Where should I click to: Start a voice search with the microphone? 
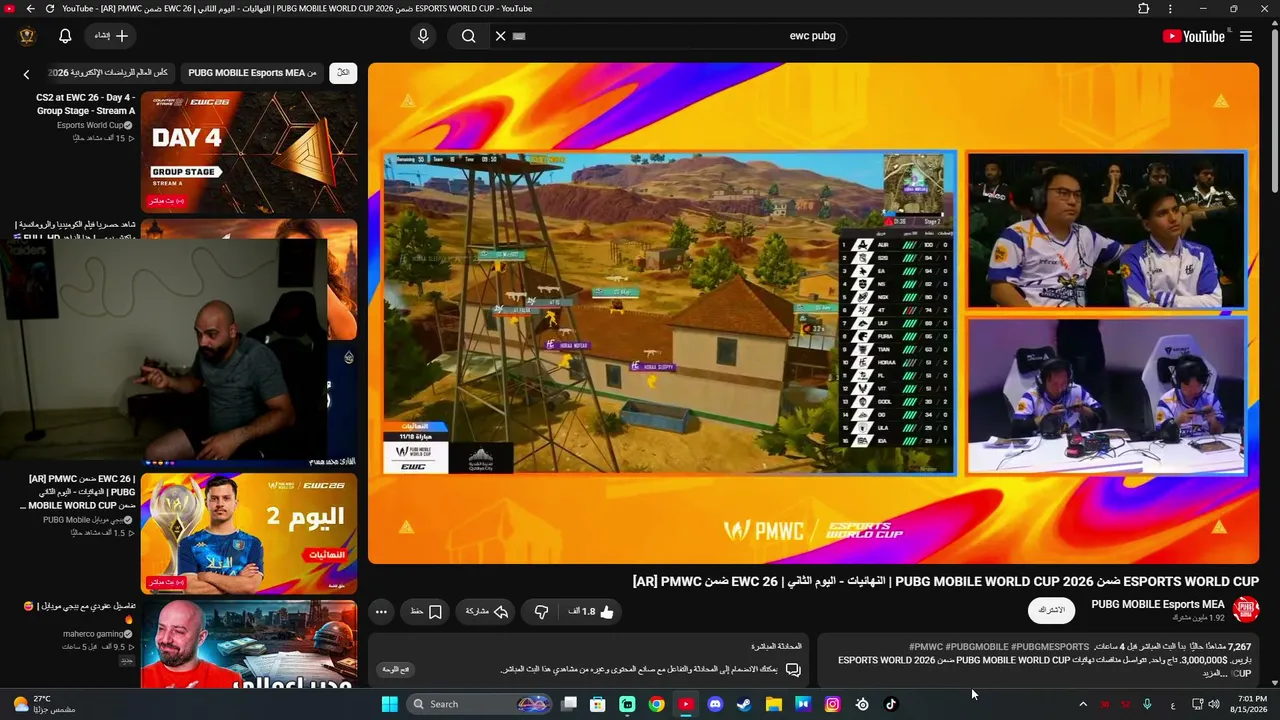[x=423, y=36]
